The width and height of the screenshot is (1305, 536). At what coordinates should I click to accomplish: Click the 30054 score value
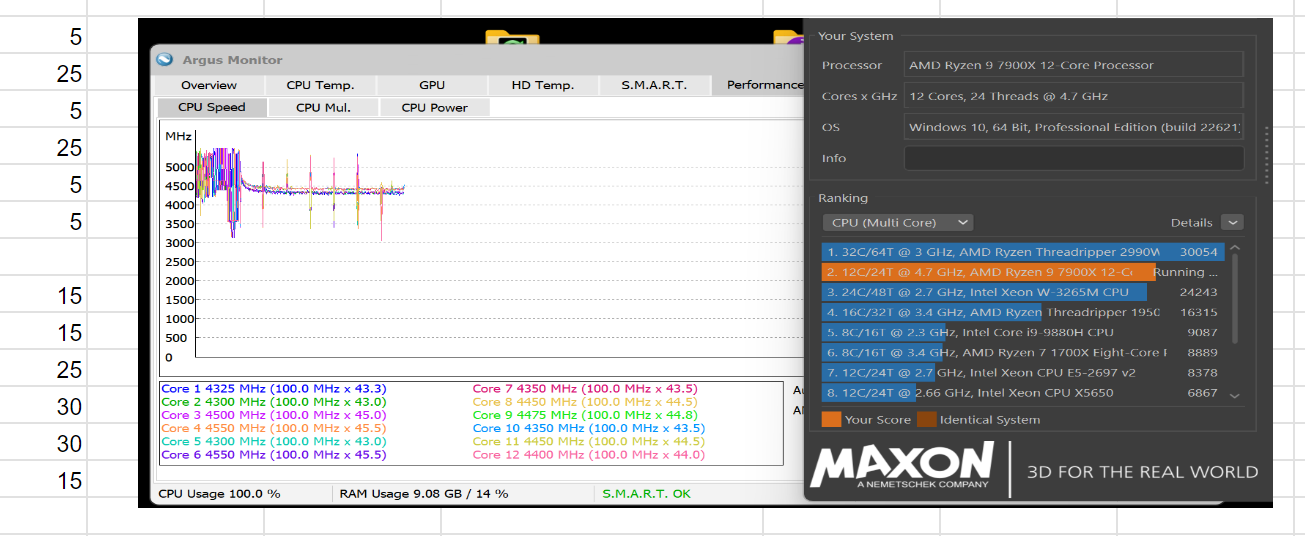[x=1198, y=252]
